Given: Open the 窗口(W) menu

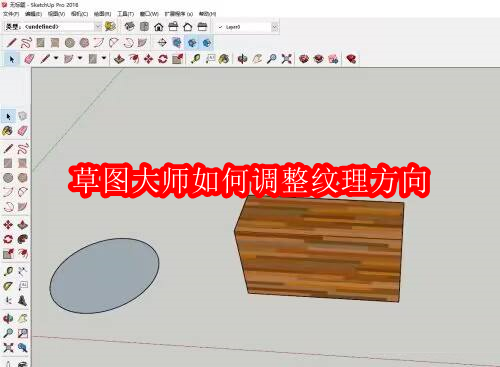Looking at the screenshot, I should point(149,14).
